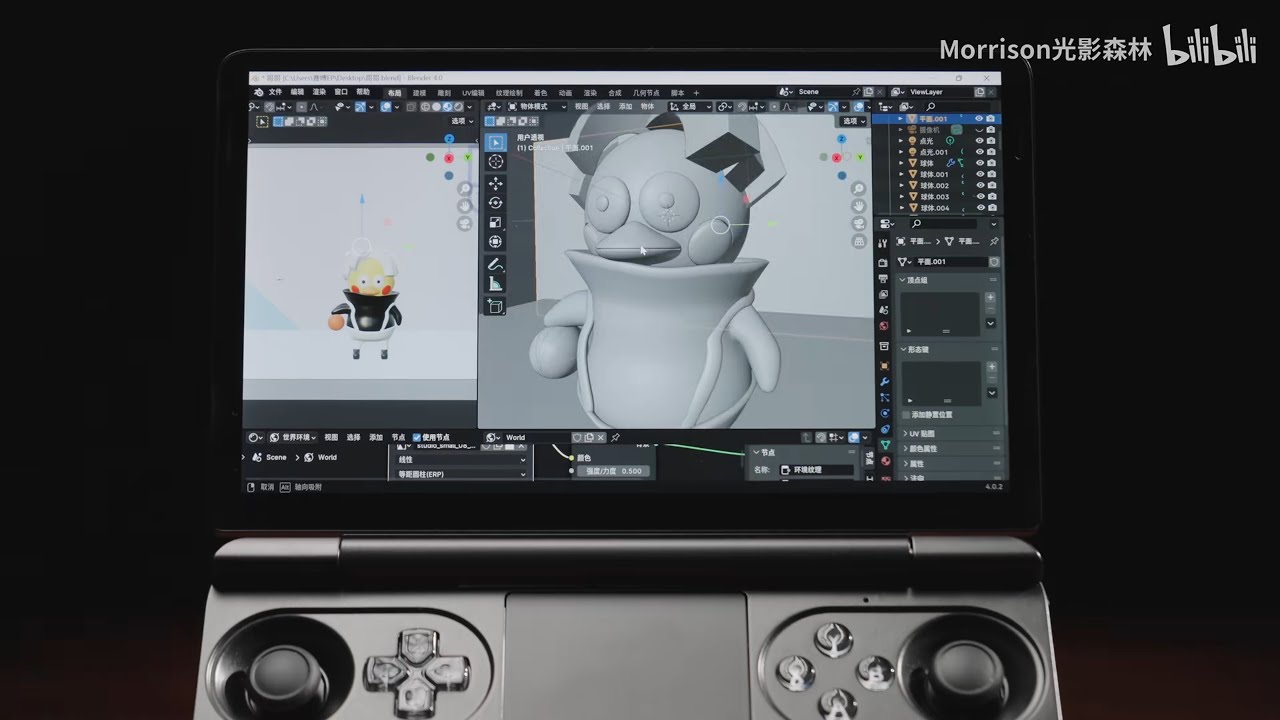The width and height of the screenshot is (1280, 720).
Task: Add a new workspace with the plus button
Action: point(695,93)
